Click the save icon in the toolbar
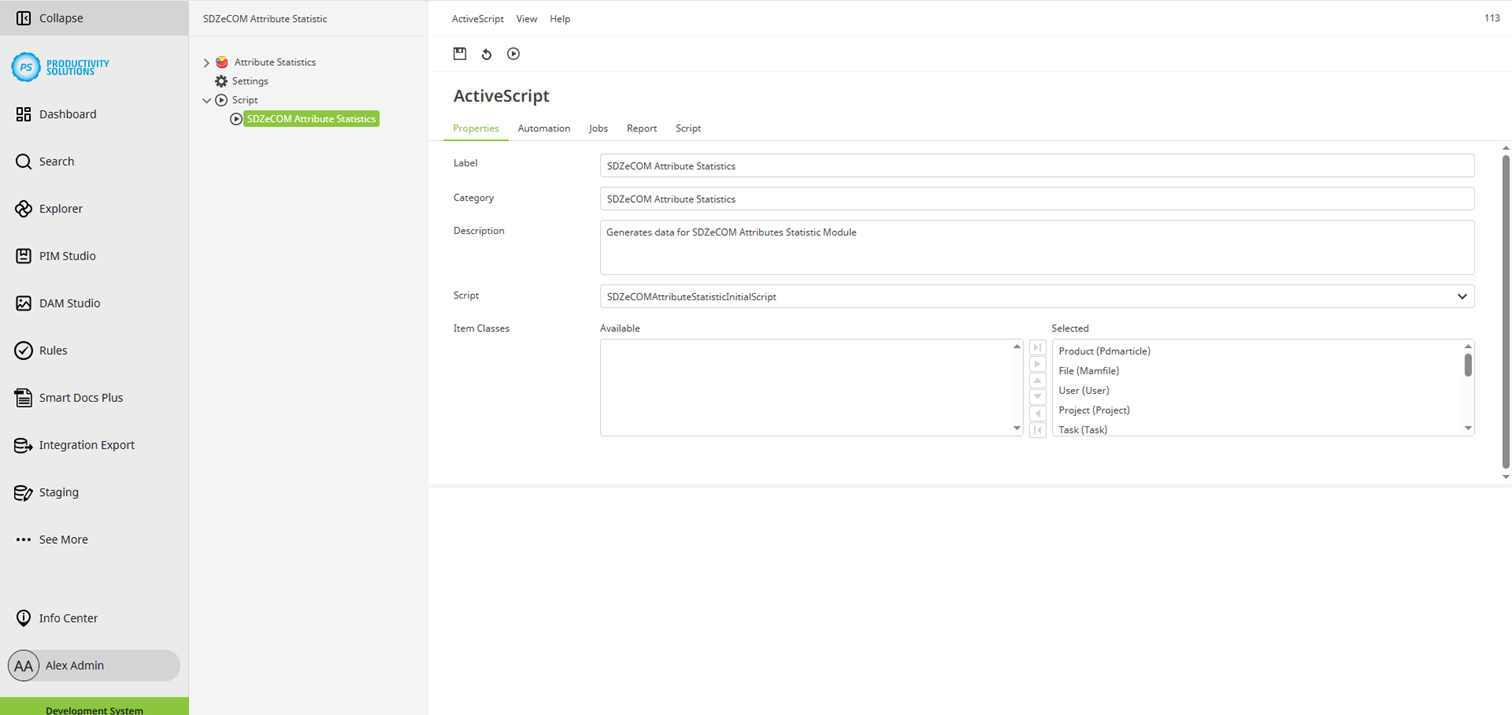The height and width of the screenshot is (715, 1512). pos(460,54)
